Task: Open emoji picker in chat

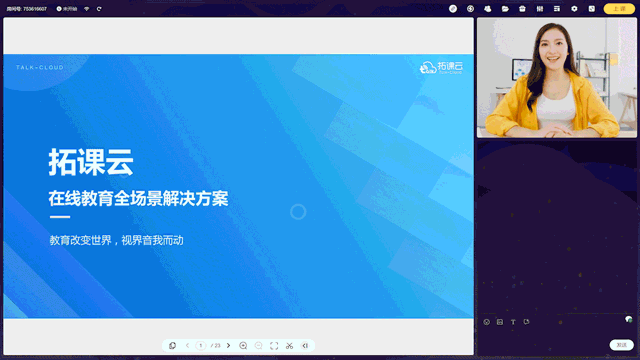Action: pyautogui.click(x=487, y=322)
